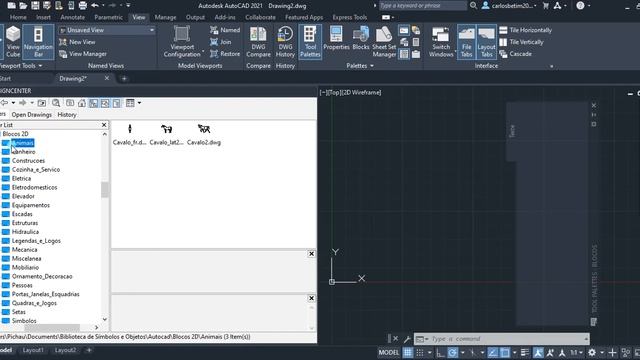Switch to the Layout1 tab
The image size is (640, 360).
tap(33, 350)
